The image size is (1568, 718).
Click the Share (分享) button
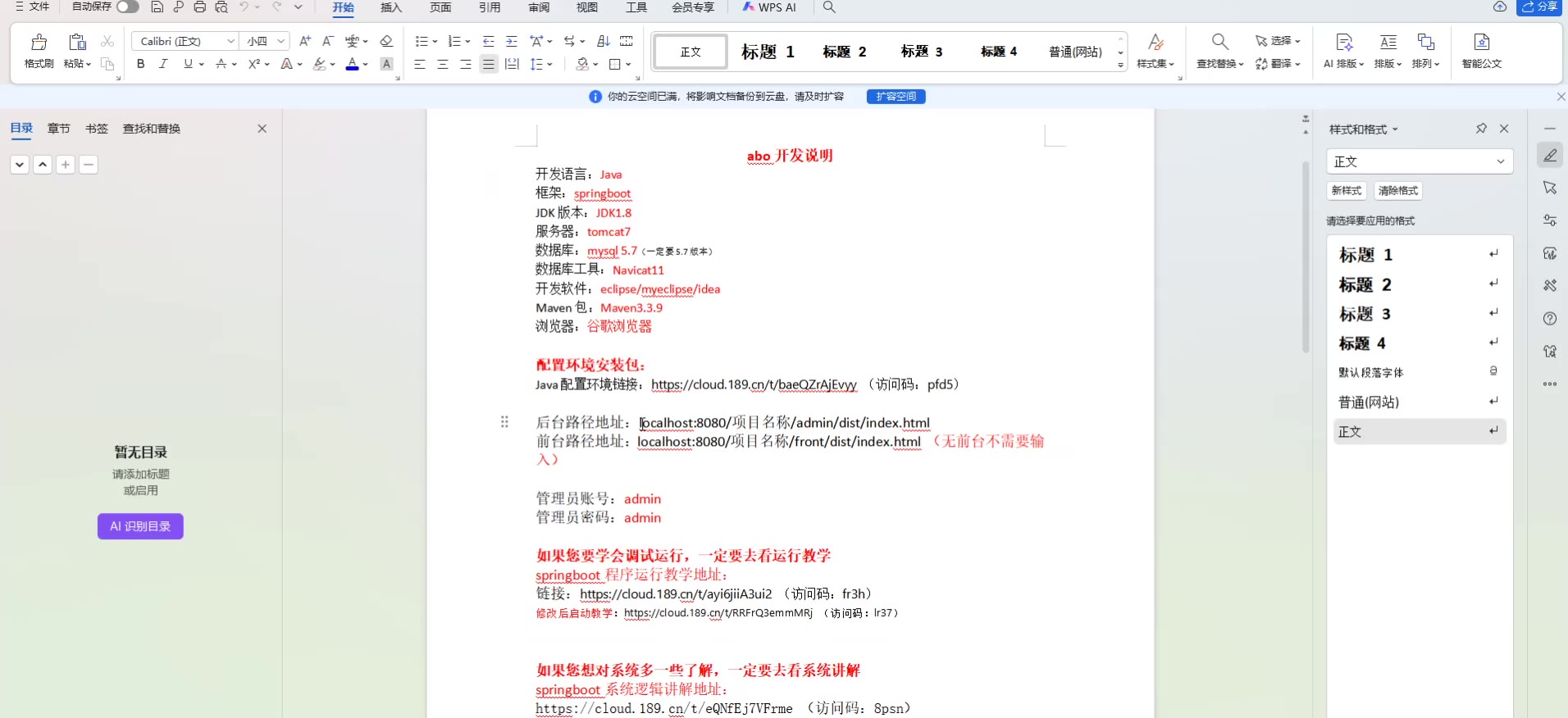tap(1539, 7)
